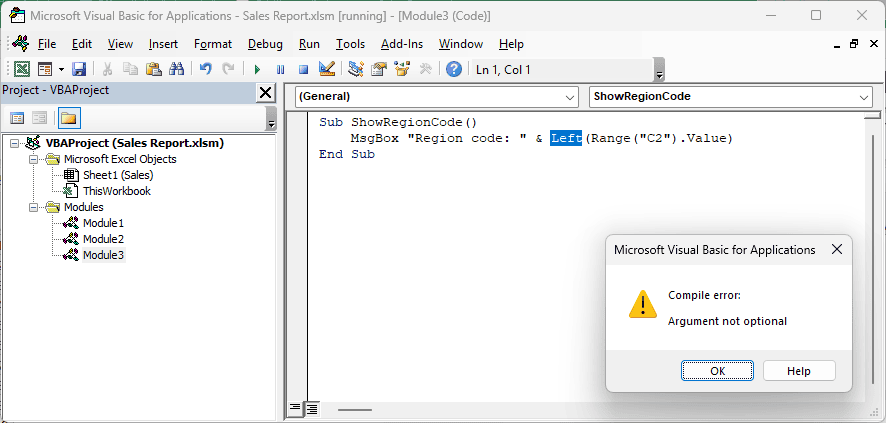Switch to Procedure View button

[295, 408]
